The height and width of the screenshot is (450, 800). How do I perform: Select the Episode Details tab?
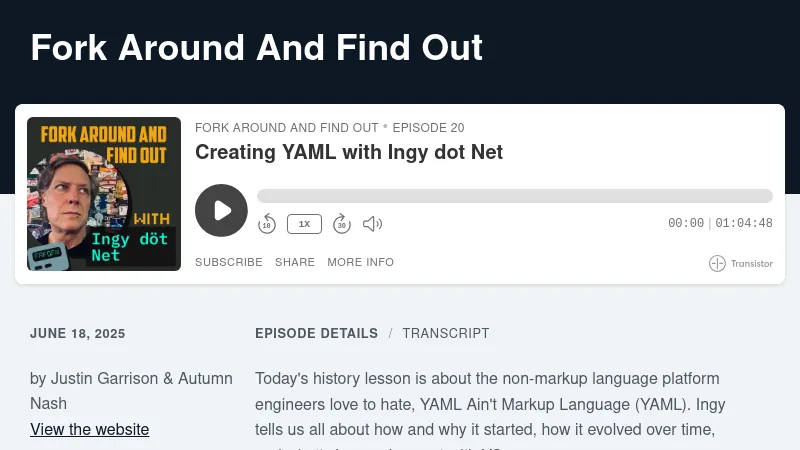pos(316,333)
